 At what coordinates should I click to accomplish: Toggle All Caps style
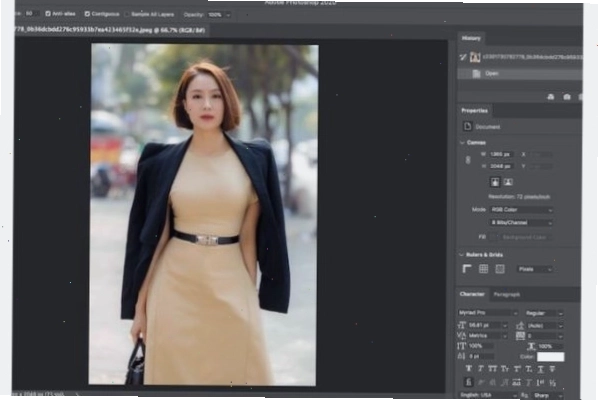[x=493, y=369]
